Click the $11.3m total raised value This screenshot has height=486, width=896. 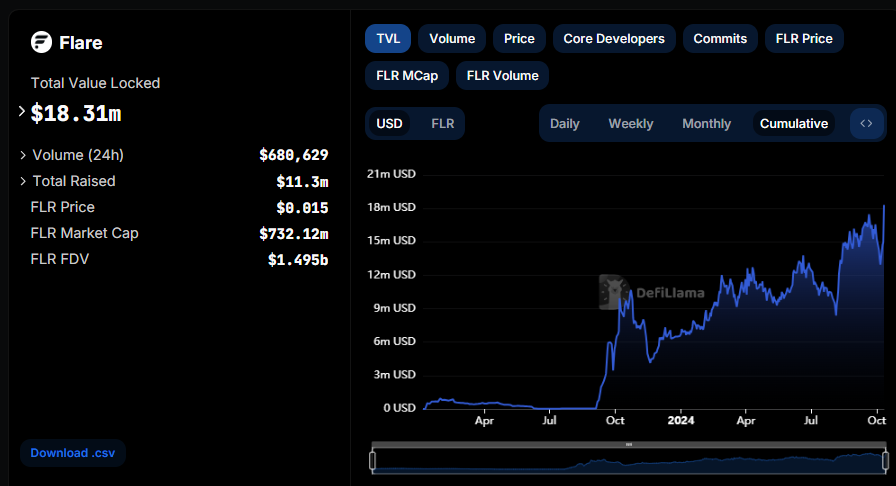coord(302,182)
